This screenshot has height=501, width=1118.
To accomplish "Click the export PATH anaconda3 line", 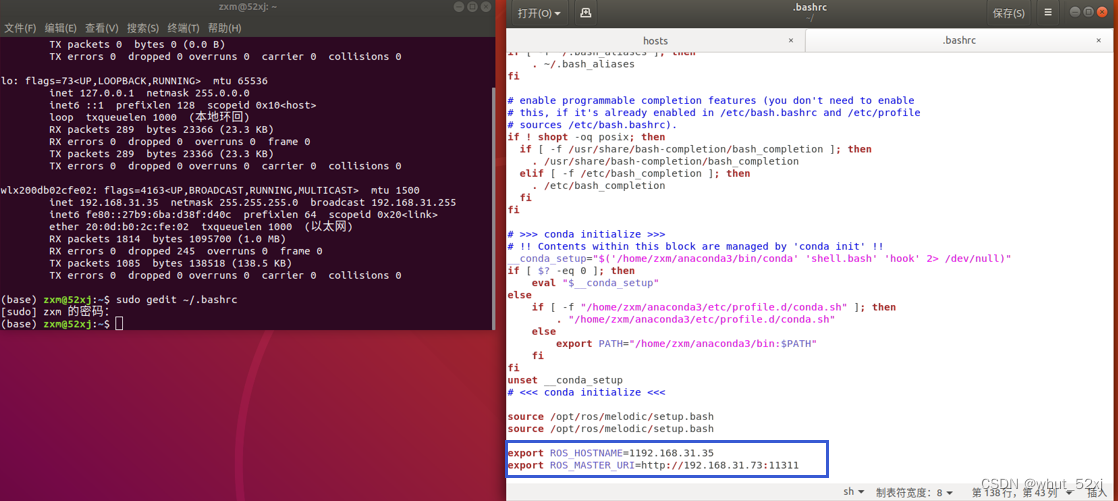I will tap(686, 344).
